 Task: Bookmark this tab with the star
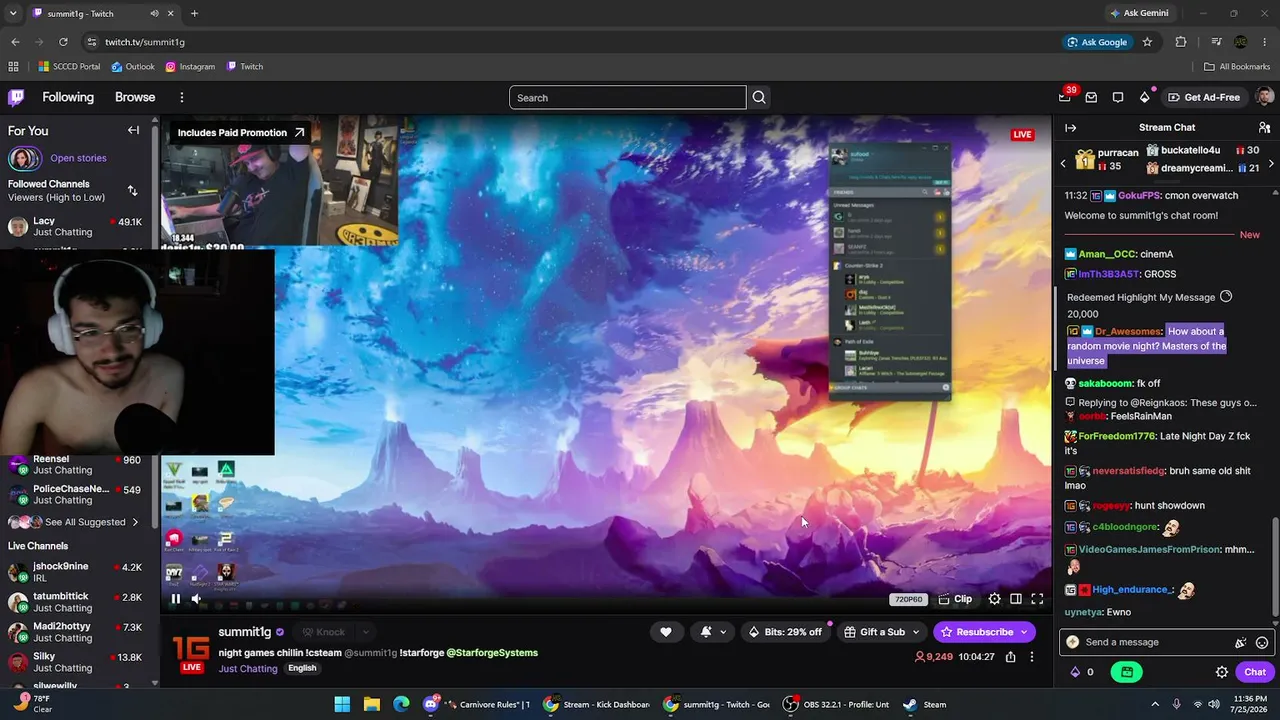[1147, 42]
